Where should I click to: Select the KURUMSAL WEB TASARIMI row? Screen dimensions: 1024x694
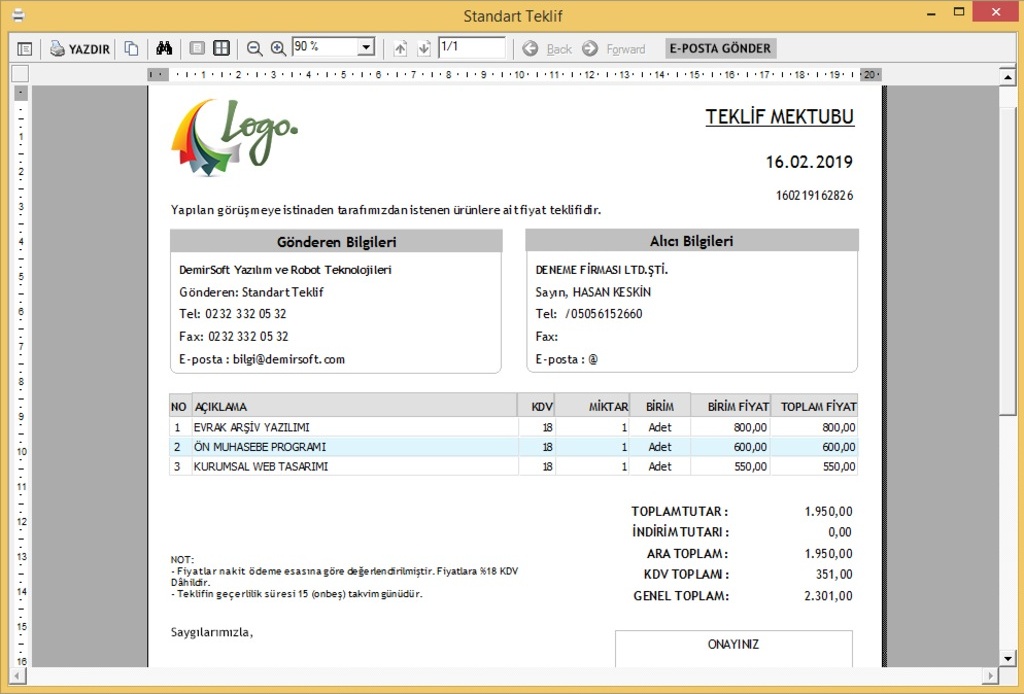click(x=513, y=466)
